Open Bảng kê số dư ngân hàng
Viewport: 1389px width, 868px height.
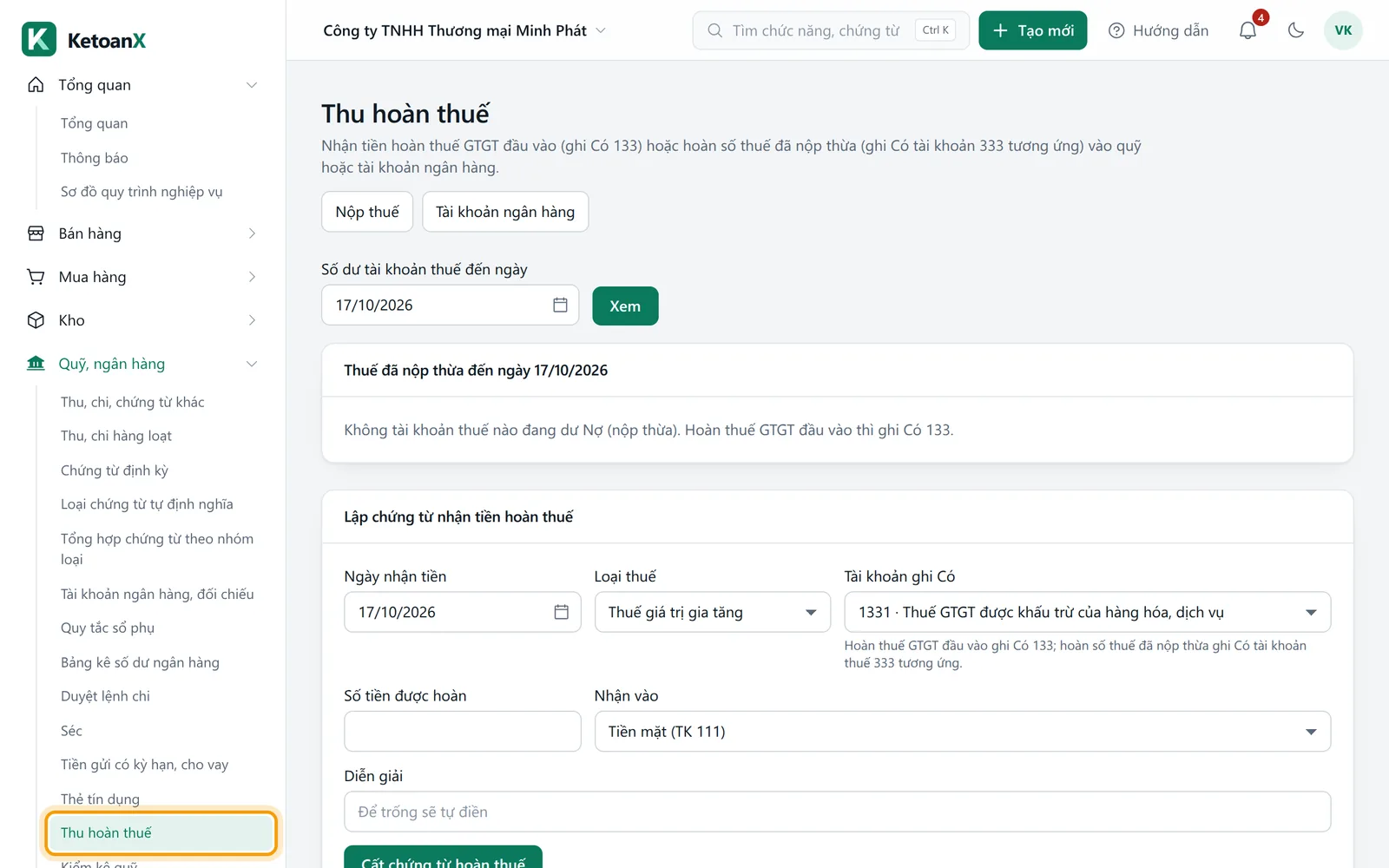click(x=140, y=662)
